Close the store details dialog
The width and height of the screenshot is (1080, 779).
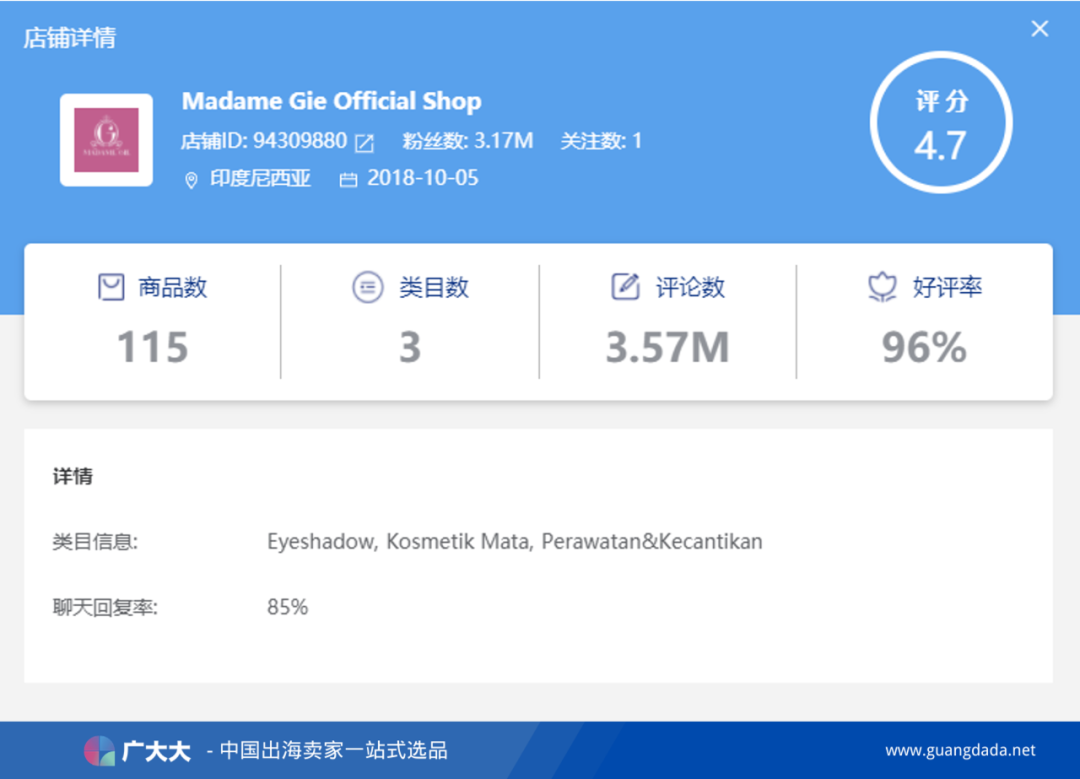[x=1039, y=28]
